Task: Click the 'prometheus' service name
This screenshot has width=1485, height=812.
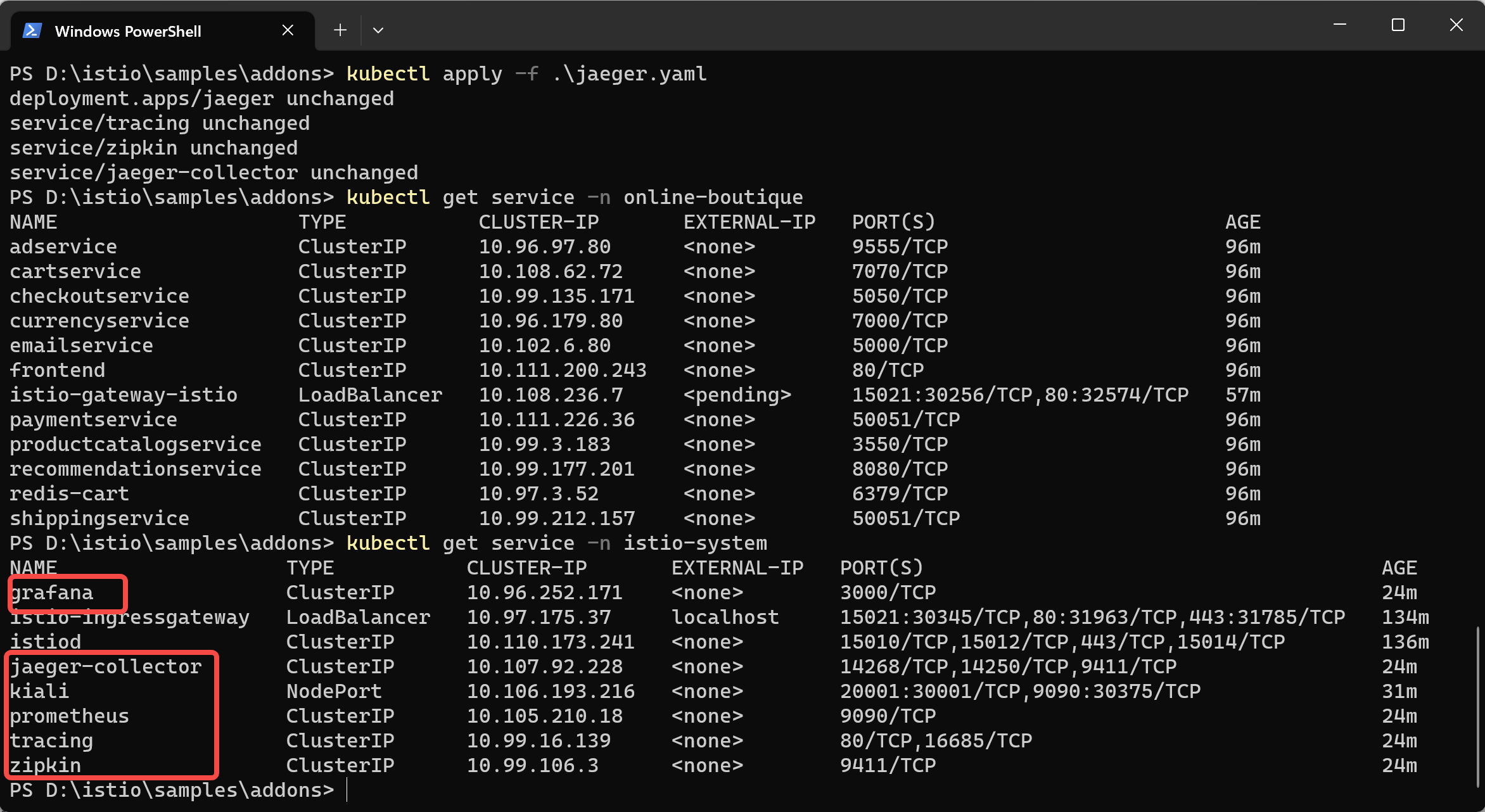Action: pyautogui.click(x=69, y=716)
